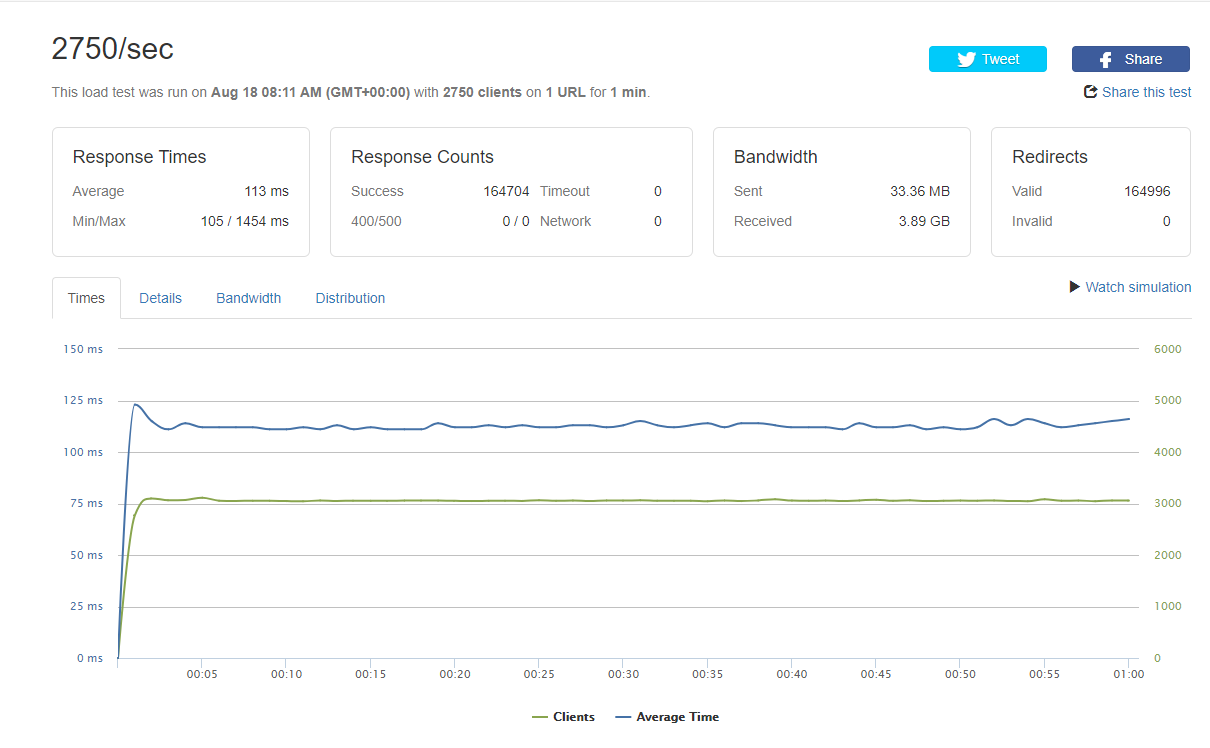1210x748 pixels.
Task: Click the Facebook logo icon
Action: click(x=1106, y=59)
